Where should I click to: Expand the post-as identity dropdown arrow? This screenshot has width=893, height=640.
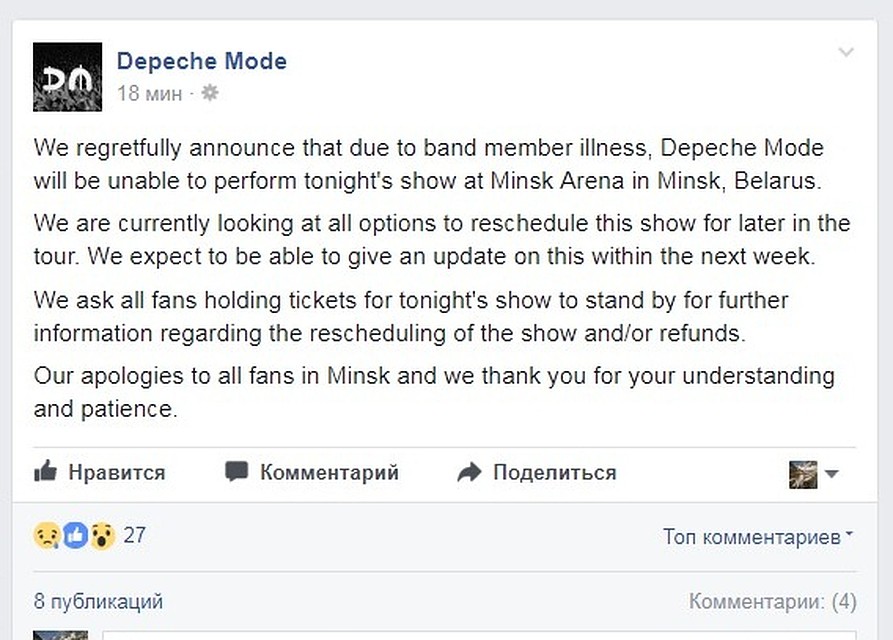coord(831,474)
